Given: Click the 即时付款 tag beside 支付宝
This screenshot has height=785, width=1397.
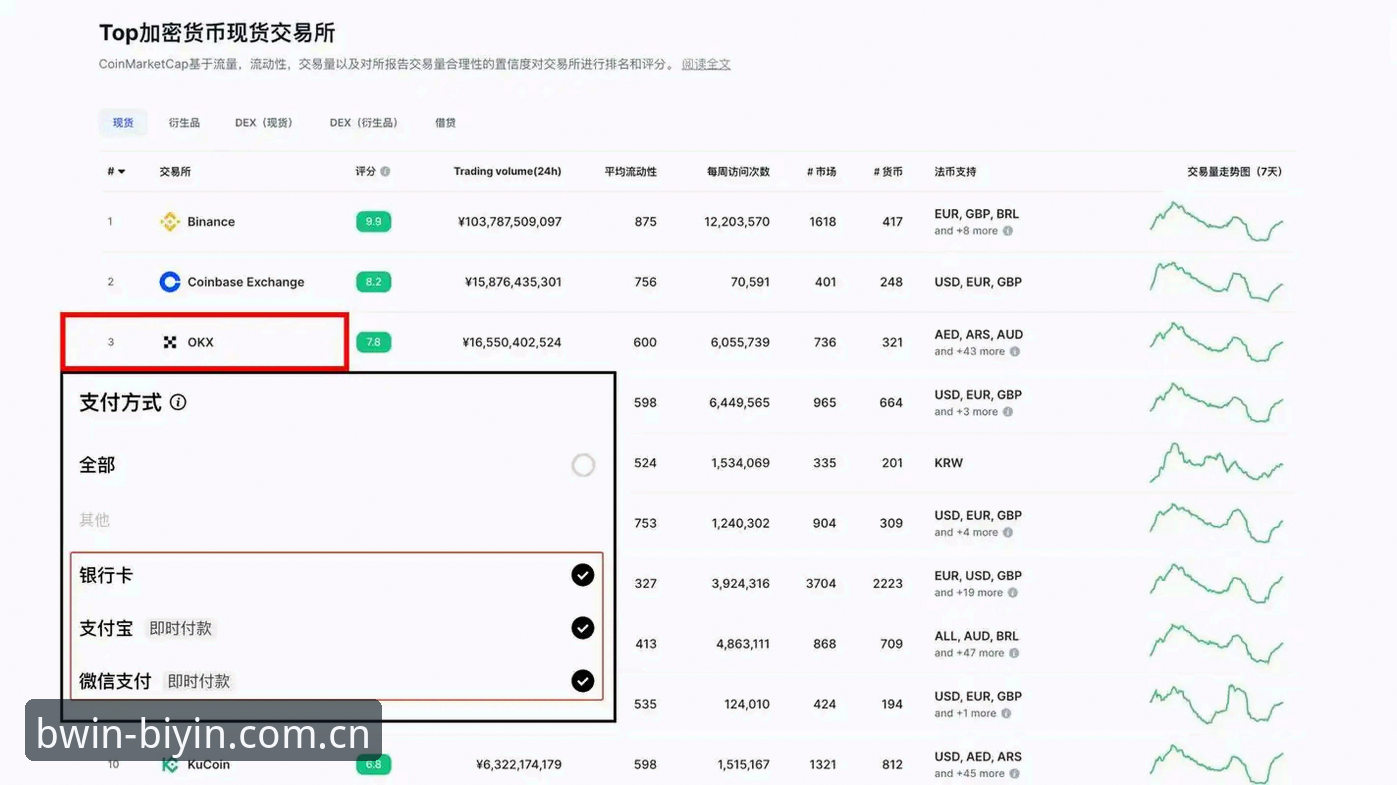Looking at the screenshot, I should pyautogui.click(x=181, y=629).
